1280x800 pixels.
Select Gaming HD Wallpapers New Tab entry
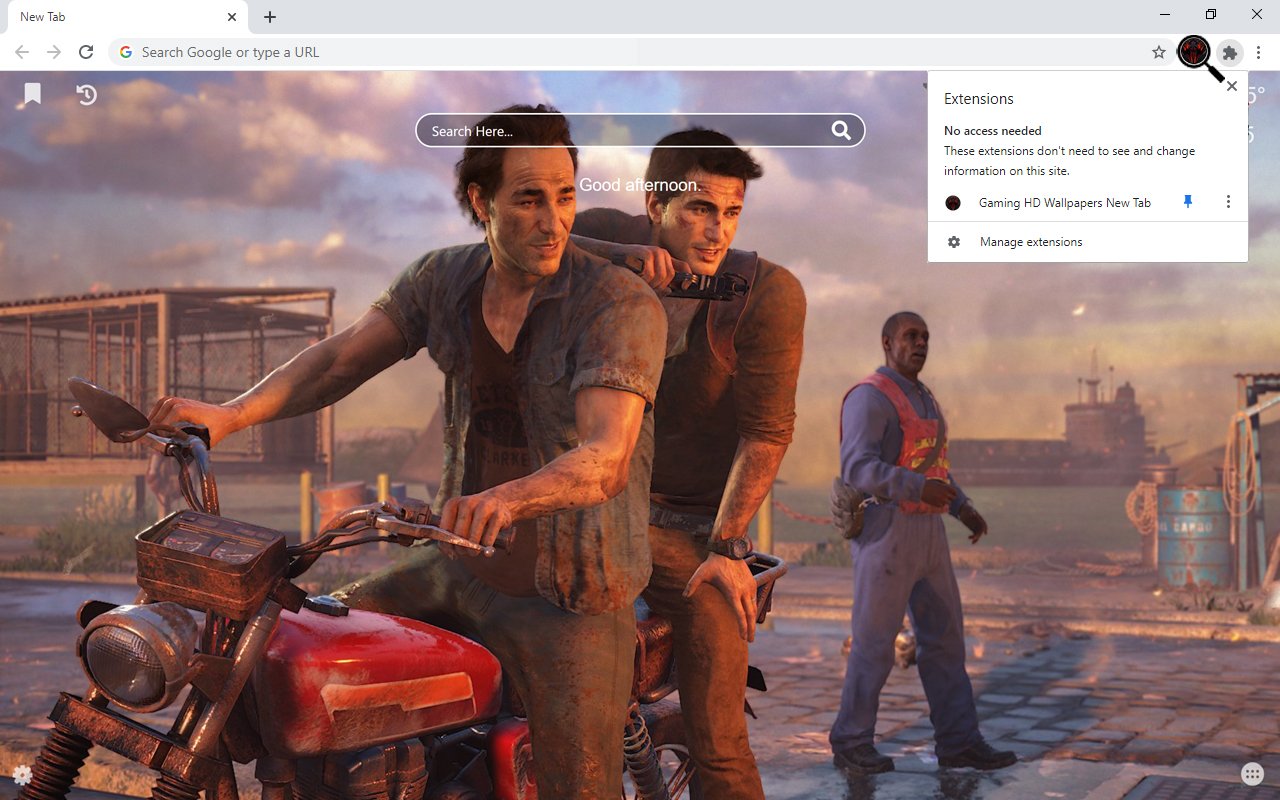pos(1064,203)
